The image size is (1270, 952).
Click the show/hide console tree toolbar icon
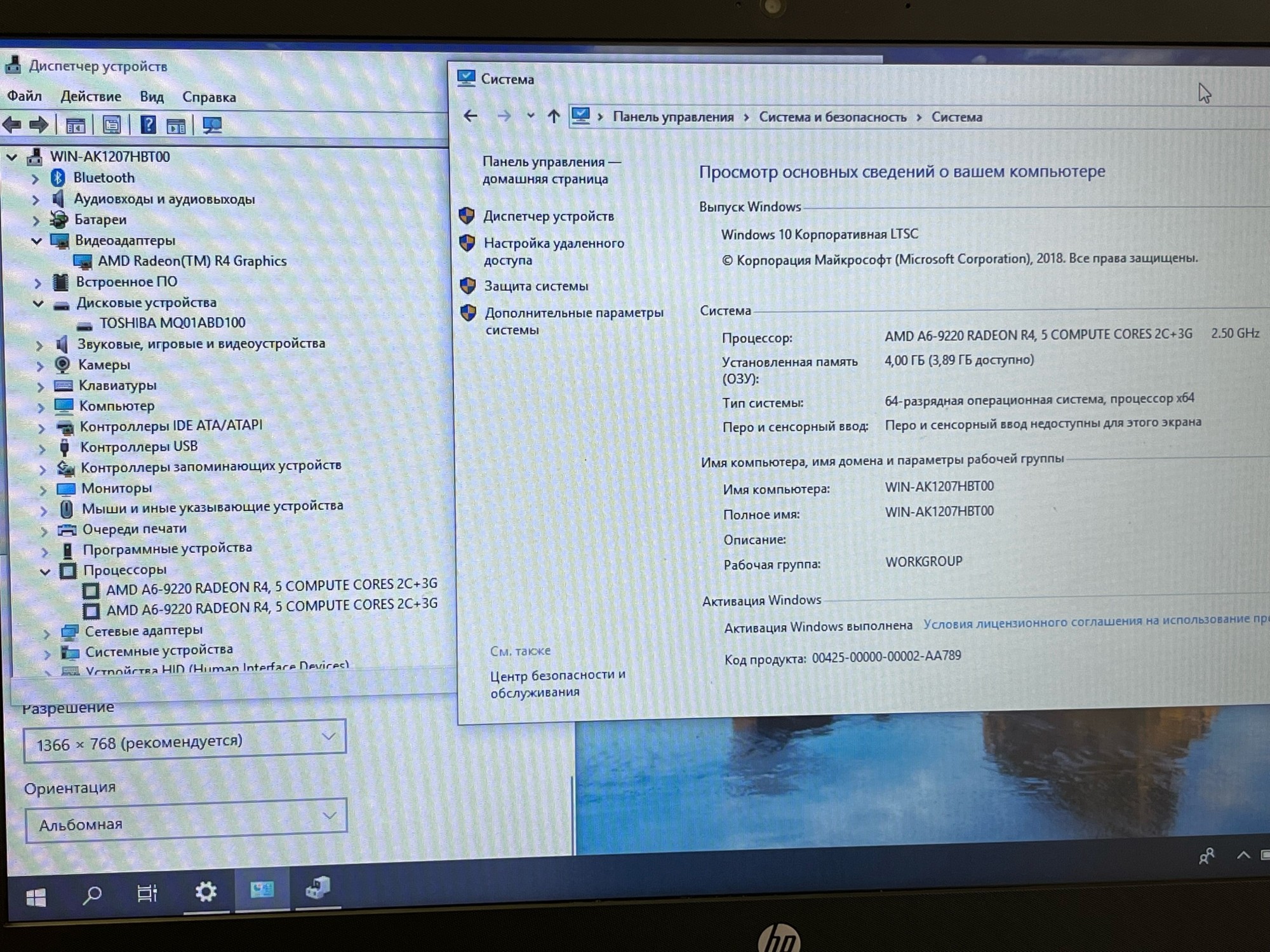pos(76,126)
